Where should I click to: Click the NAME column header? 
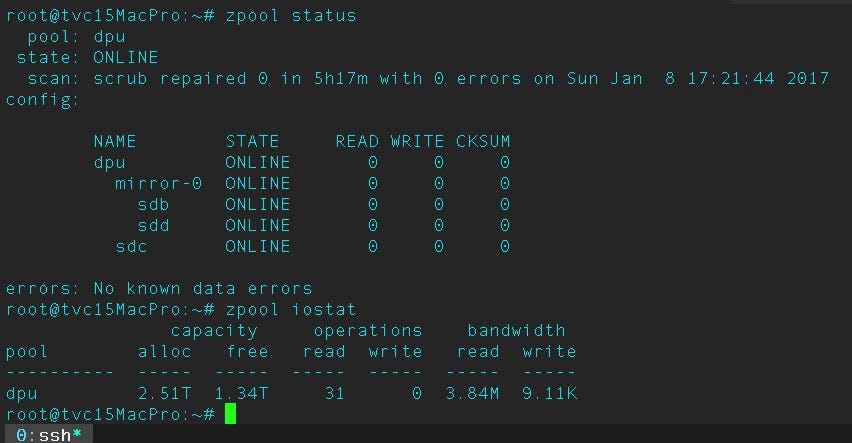[114, 141]
